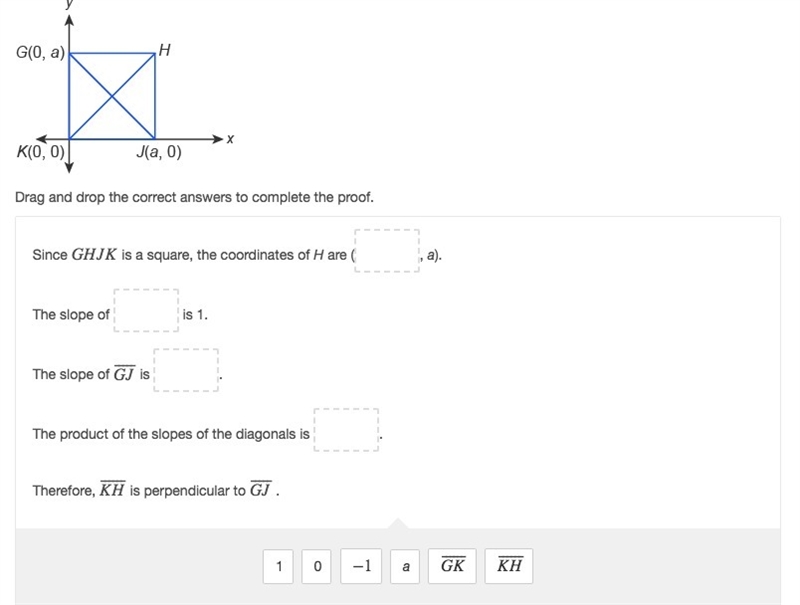Image resolution: width=800 pixels, height=605 pixels.
Task: Click the blank box for slope of GJ
Action: (186, 370)
